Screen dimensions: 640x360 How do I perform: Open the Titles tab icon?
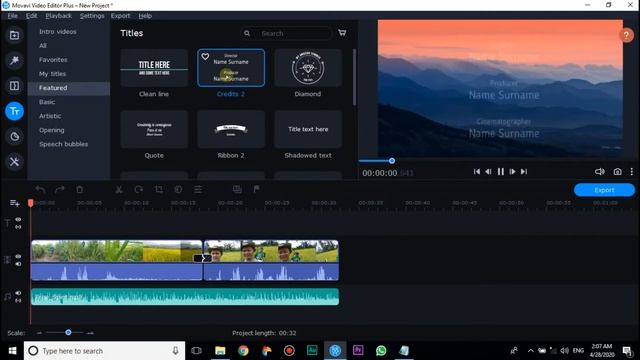(x=14, y=111)
